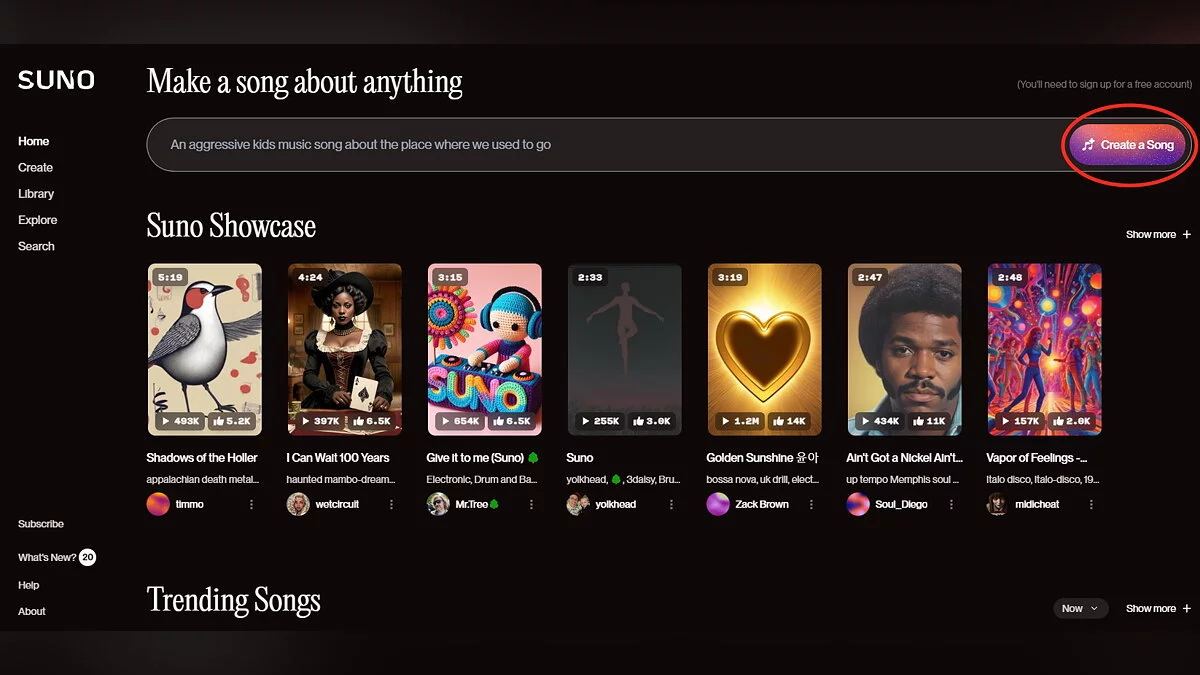The height and width of the screenshot is (675, 1200).
Task: Open the Now trending filter dropdown
Action: coord(1080,608)
